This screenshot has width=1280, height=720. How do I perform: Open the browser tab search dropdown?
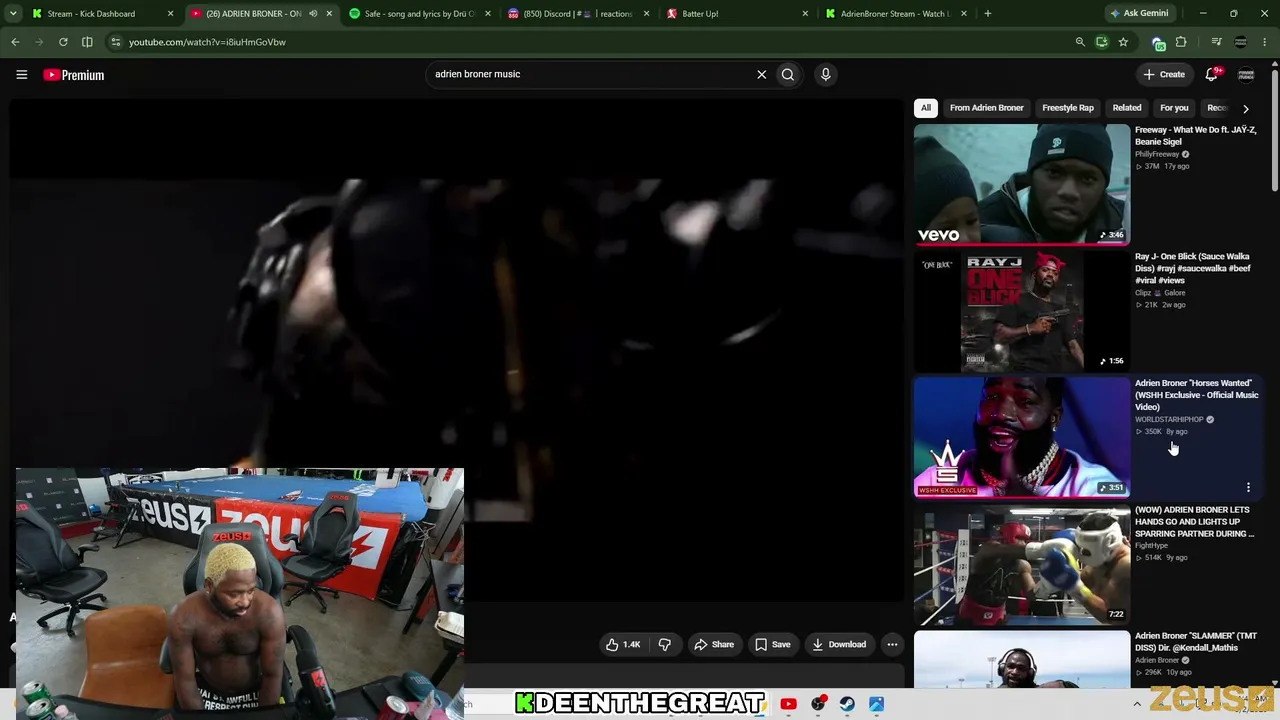[x=15, y=13]
